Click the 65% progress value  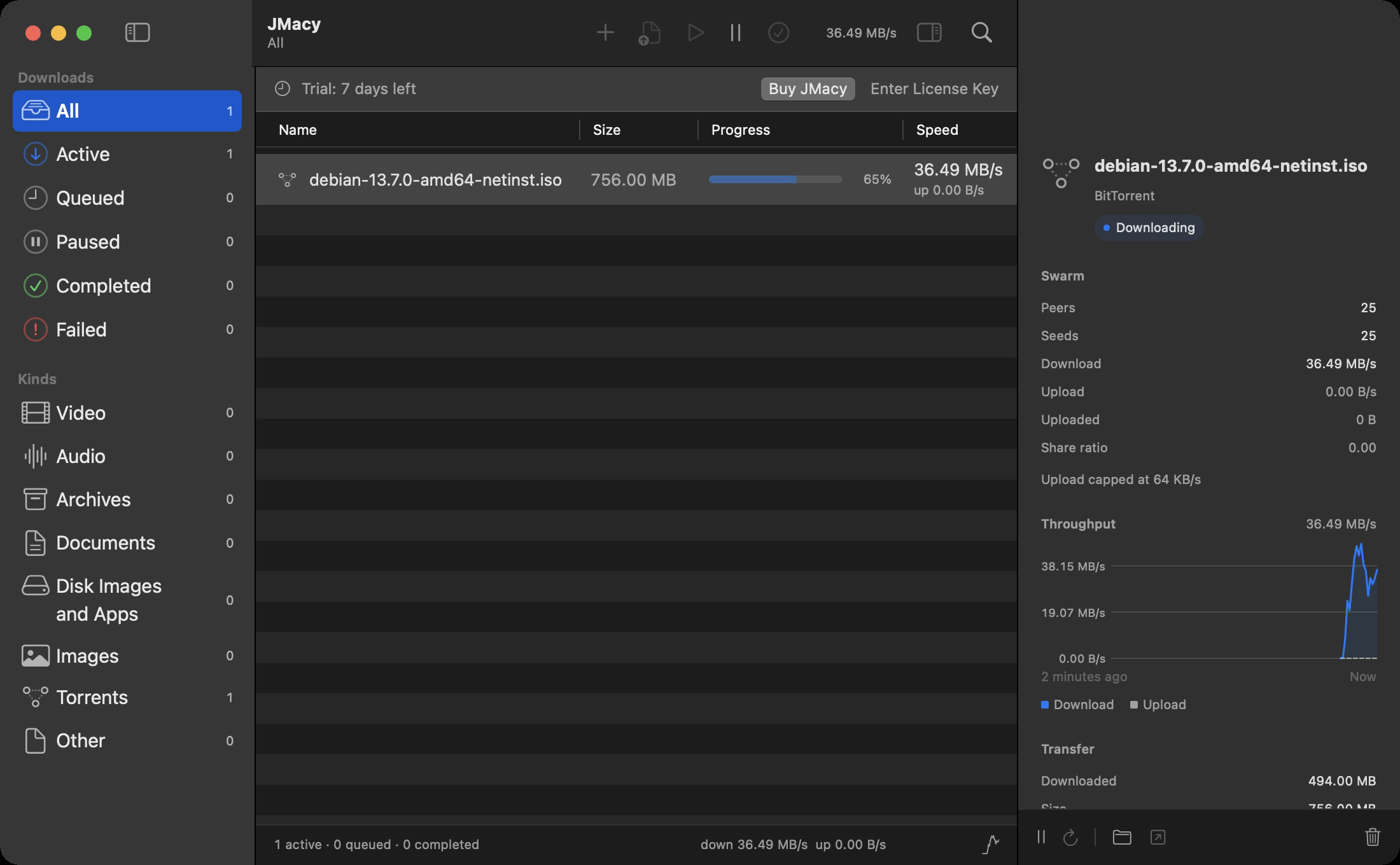877,179
